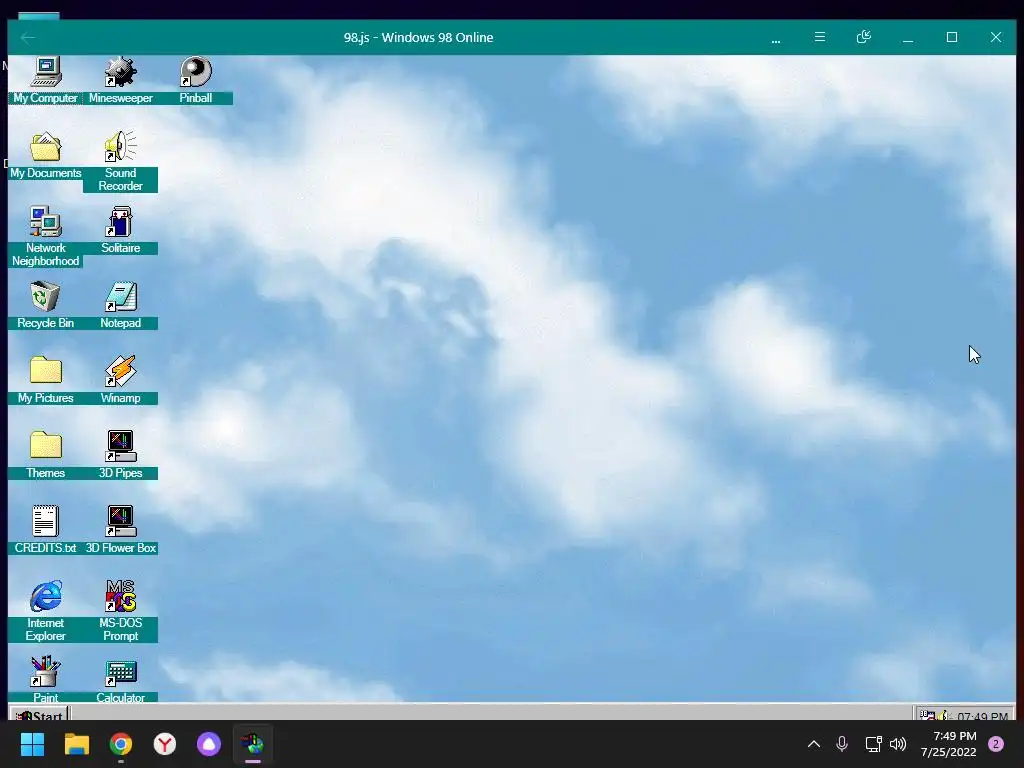Close the 98.js Windows 98 Online window

995,37
